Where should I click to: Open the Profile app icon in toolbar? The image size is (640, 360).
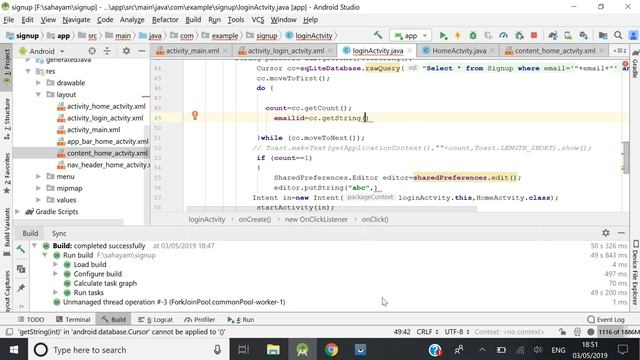pyautogui.click(x=503, y=36)
